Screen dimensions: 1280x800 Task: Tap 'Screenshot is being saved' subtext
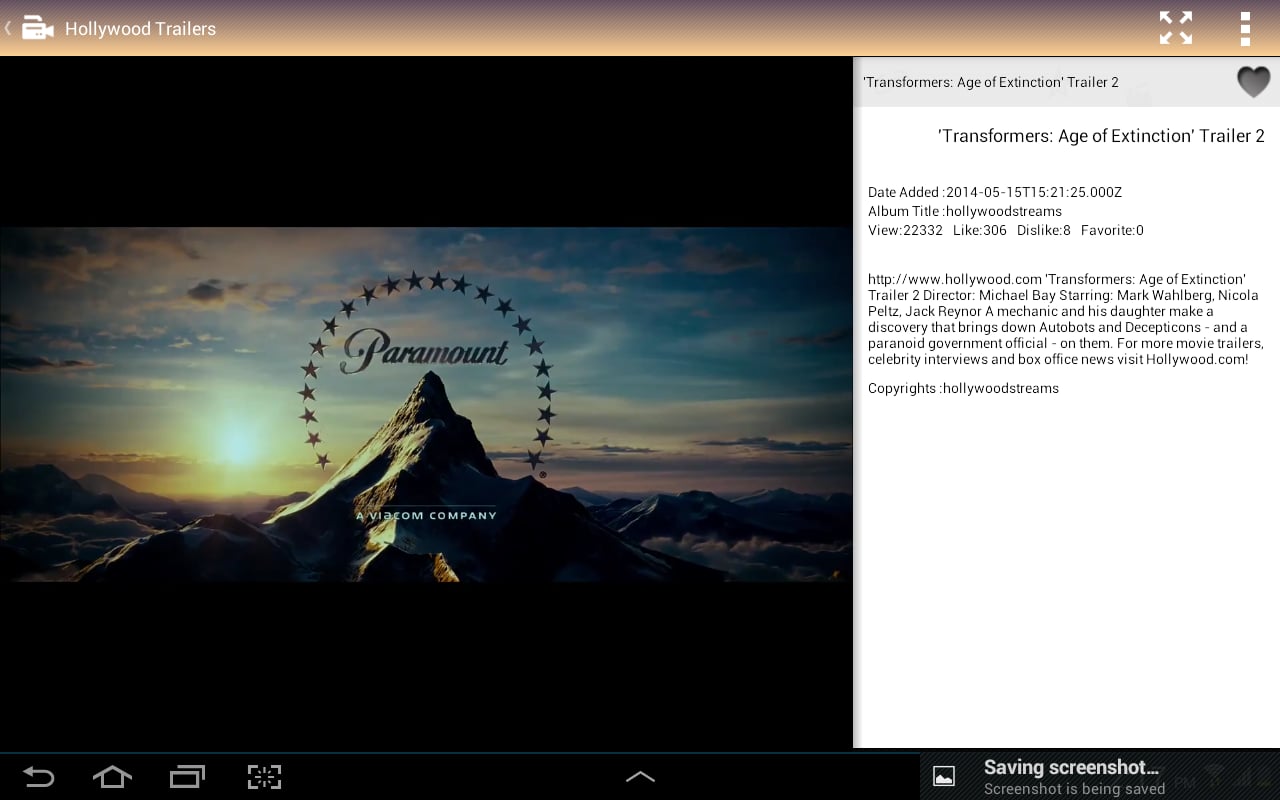[1074, 789]
